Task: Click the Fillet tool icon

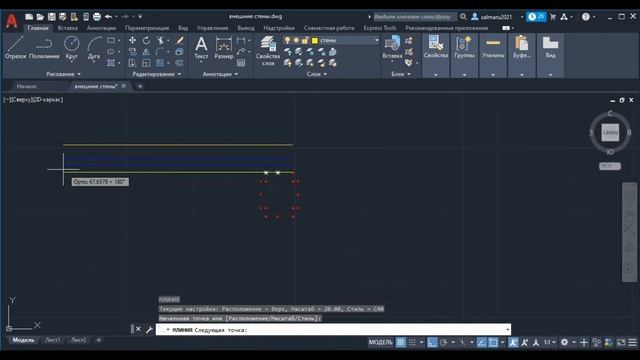Action: point(160,52)
